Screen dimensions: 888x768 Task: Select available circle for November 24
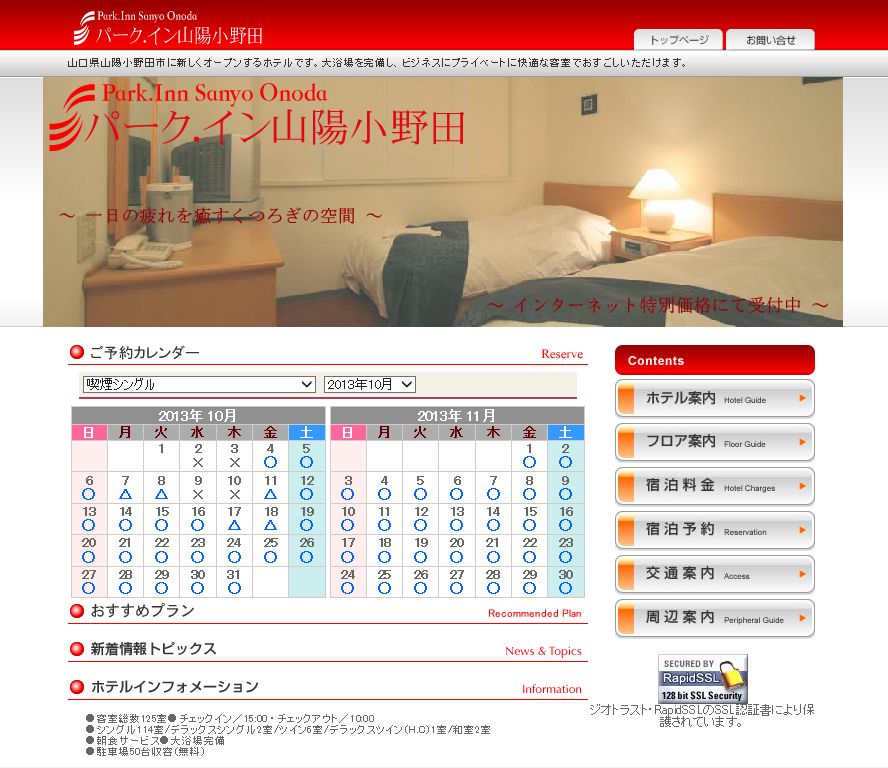(348, 588)
